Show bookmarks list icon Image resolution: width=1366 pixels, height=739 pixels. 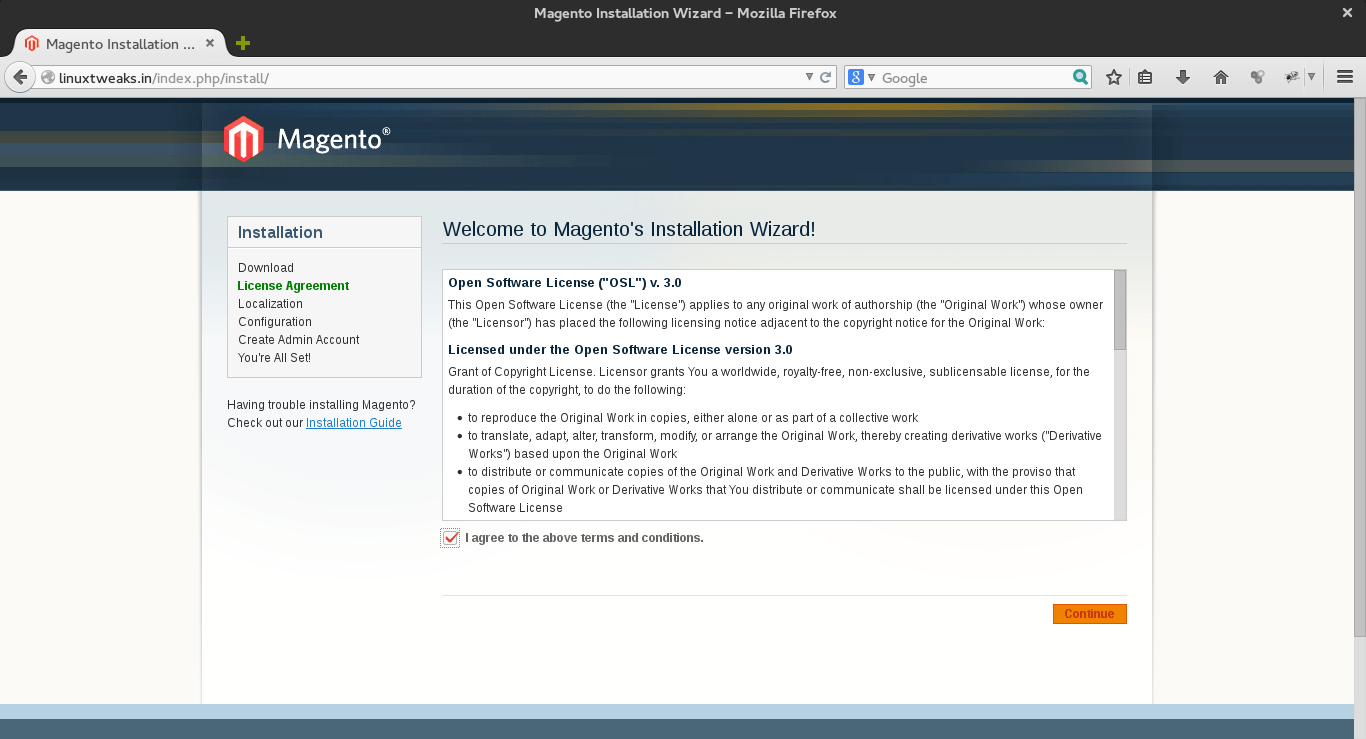[1146, 77]
